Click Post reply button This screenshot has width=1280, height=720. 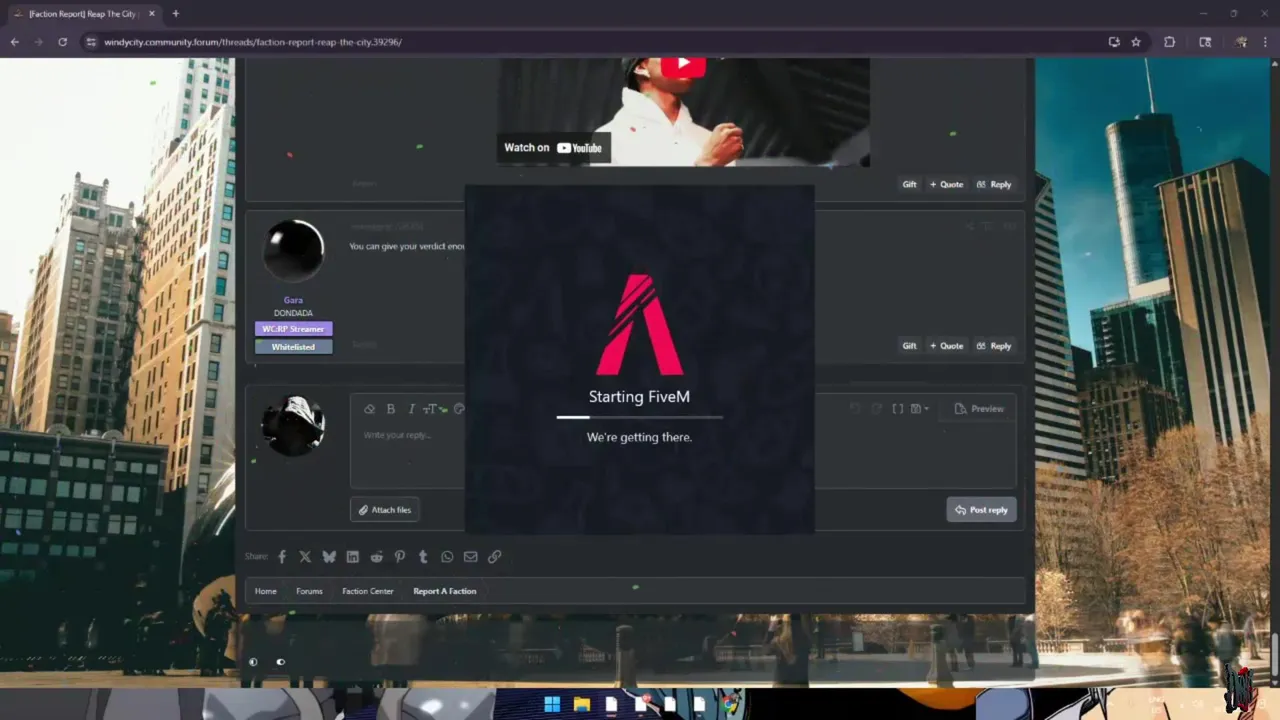981,510
